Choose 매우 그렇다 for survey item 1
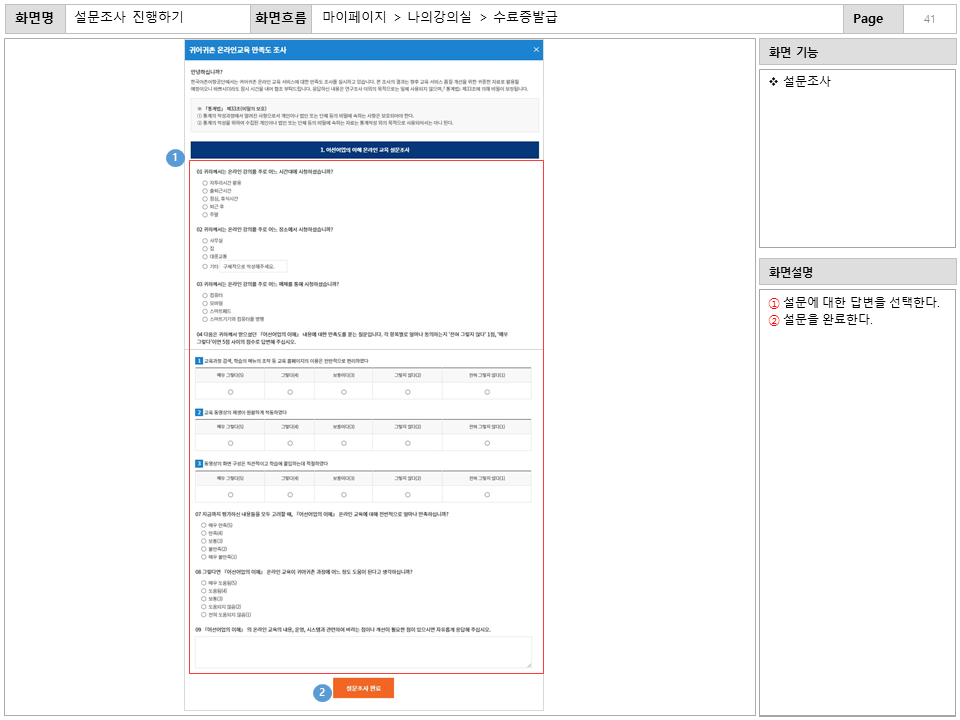This screenshot has height=720, width=960. (x=229, y=392)
